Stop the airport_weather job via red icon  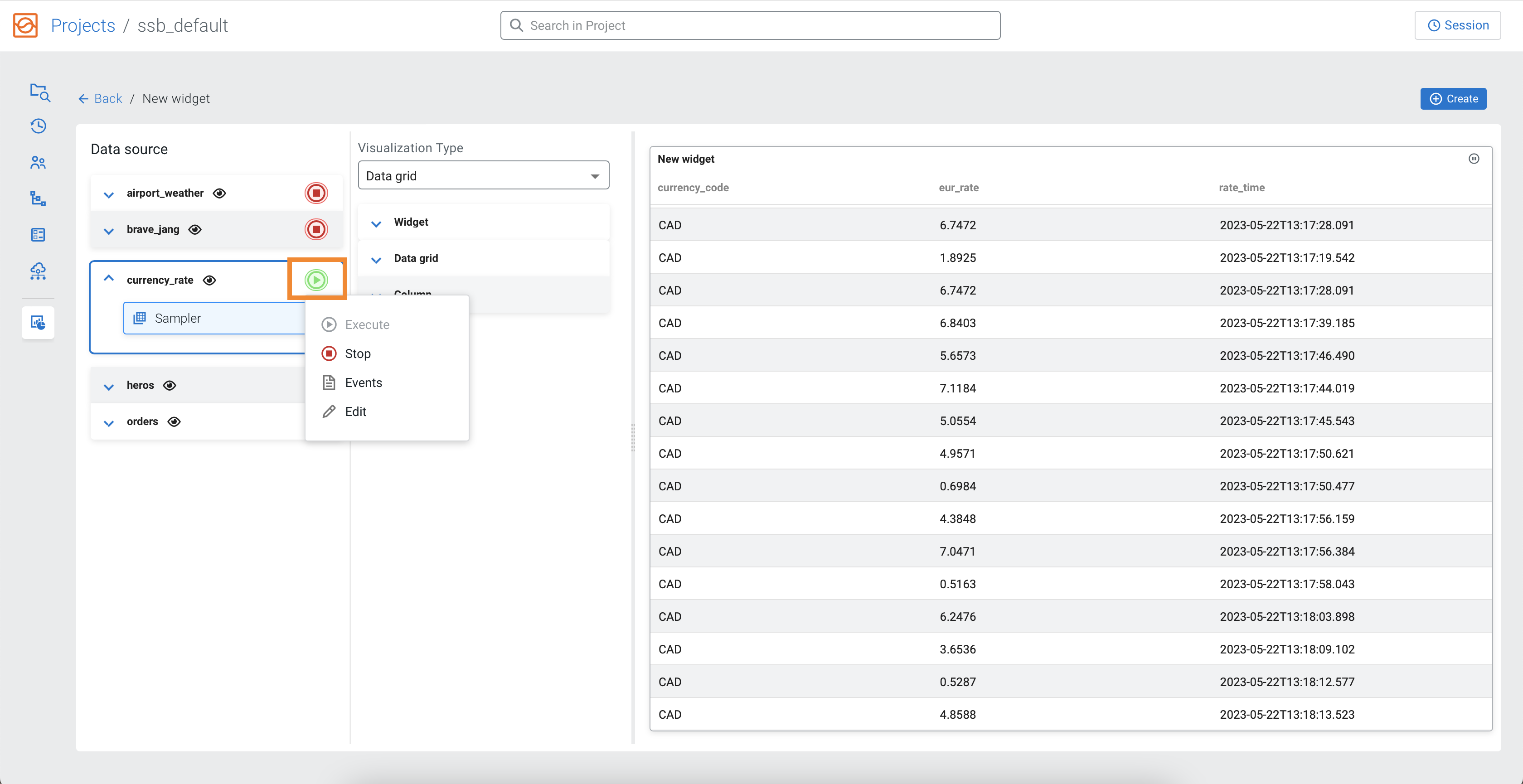316,193
